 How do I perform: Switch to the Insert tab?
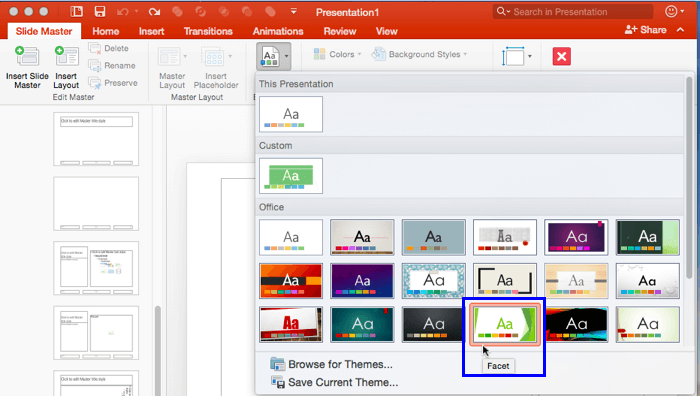coord(151,31)
